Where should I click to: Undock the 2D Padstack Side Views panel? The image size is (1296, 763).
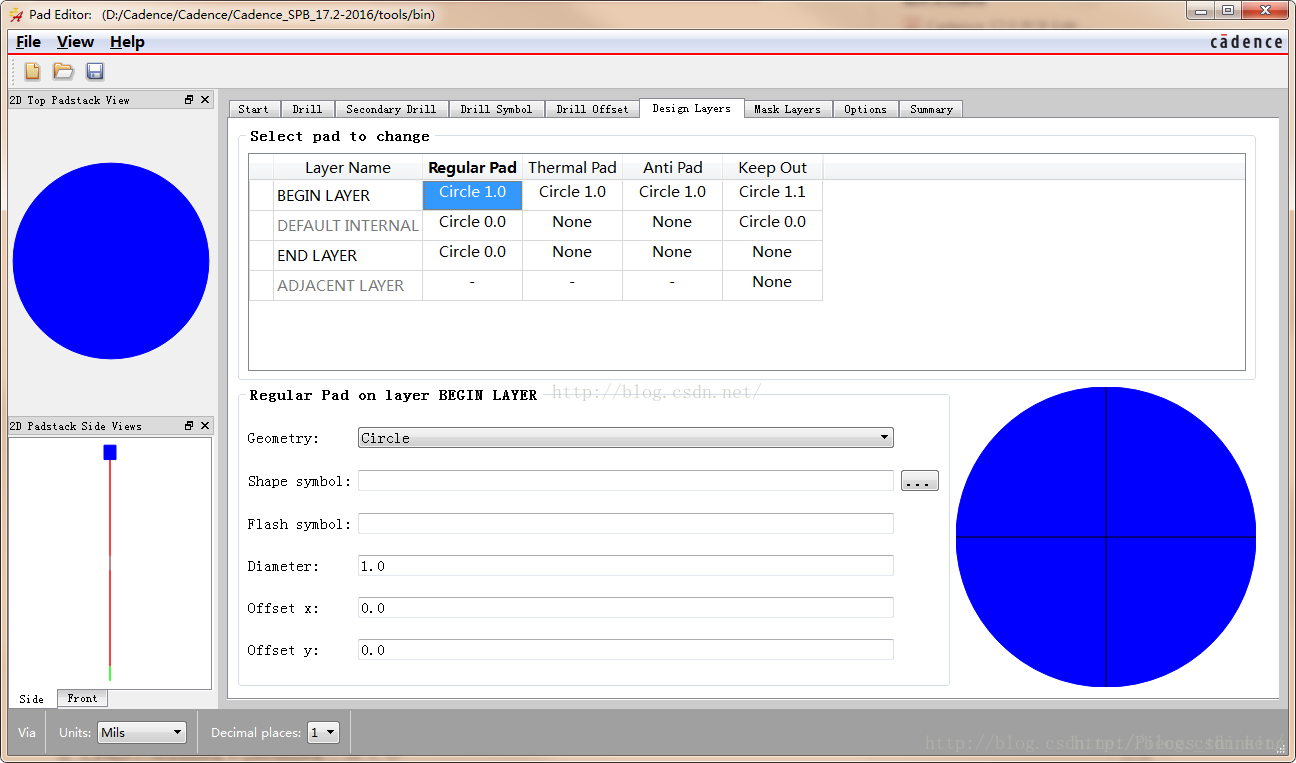189,426
